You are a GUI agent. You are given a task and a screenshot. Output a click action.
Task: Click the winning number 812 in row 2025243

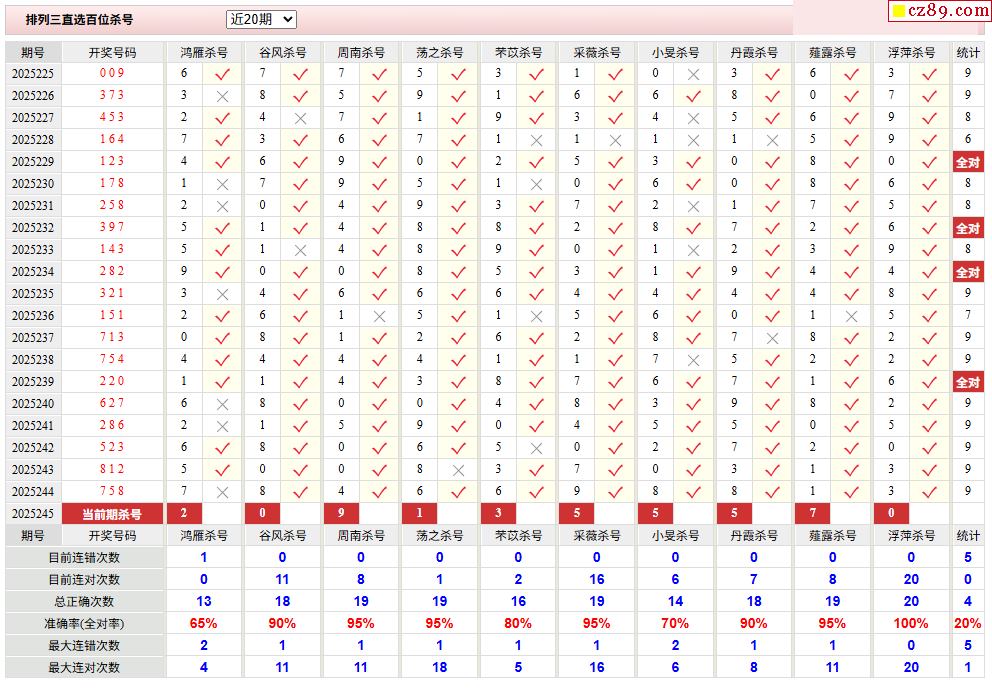click(x=112, y=469)
